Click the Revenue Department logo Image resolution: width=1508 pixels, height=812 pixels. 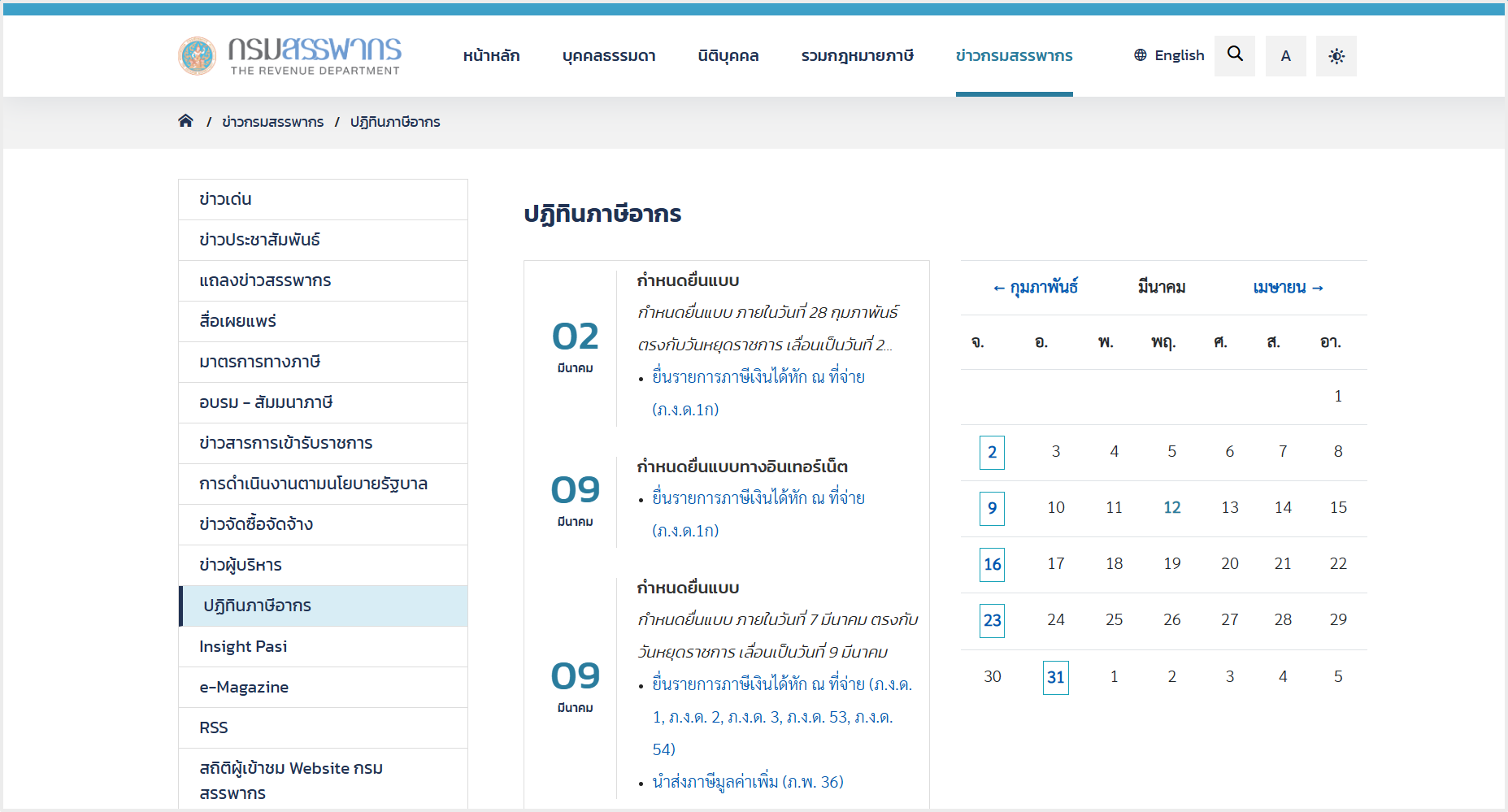(290, 55)
